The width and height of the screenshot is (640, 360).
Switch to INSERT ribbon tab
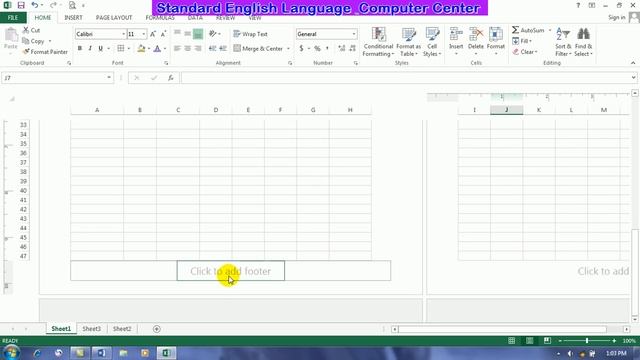click(x=73, y=18)
